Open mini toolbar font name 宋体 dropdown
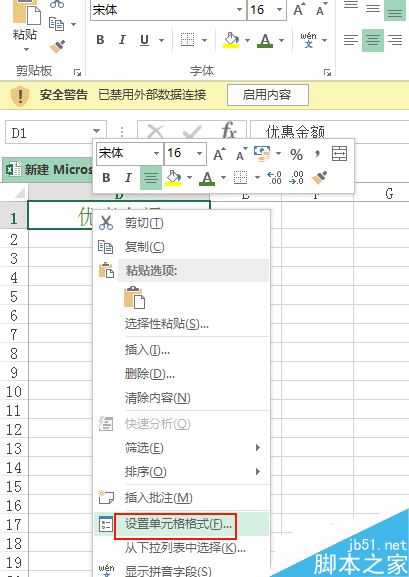Image resolution: width=409 pixels, height=577 pixels. pyautogui.click(x=156, y=153)
